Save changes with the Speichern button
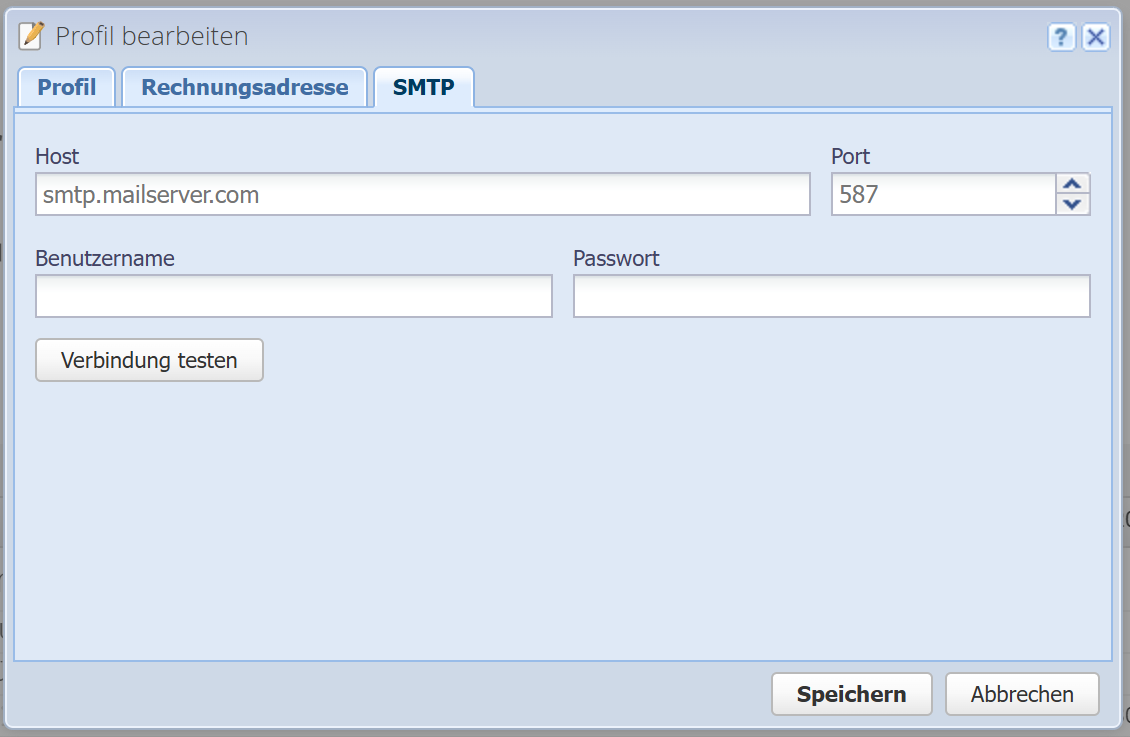Viewport: 1130px width, 737px height. 851,694
